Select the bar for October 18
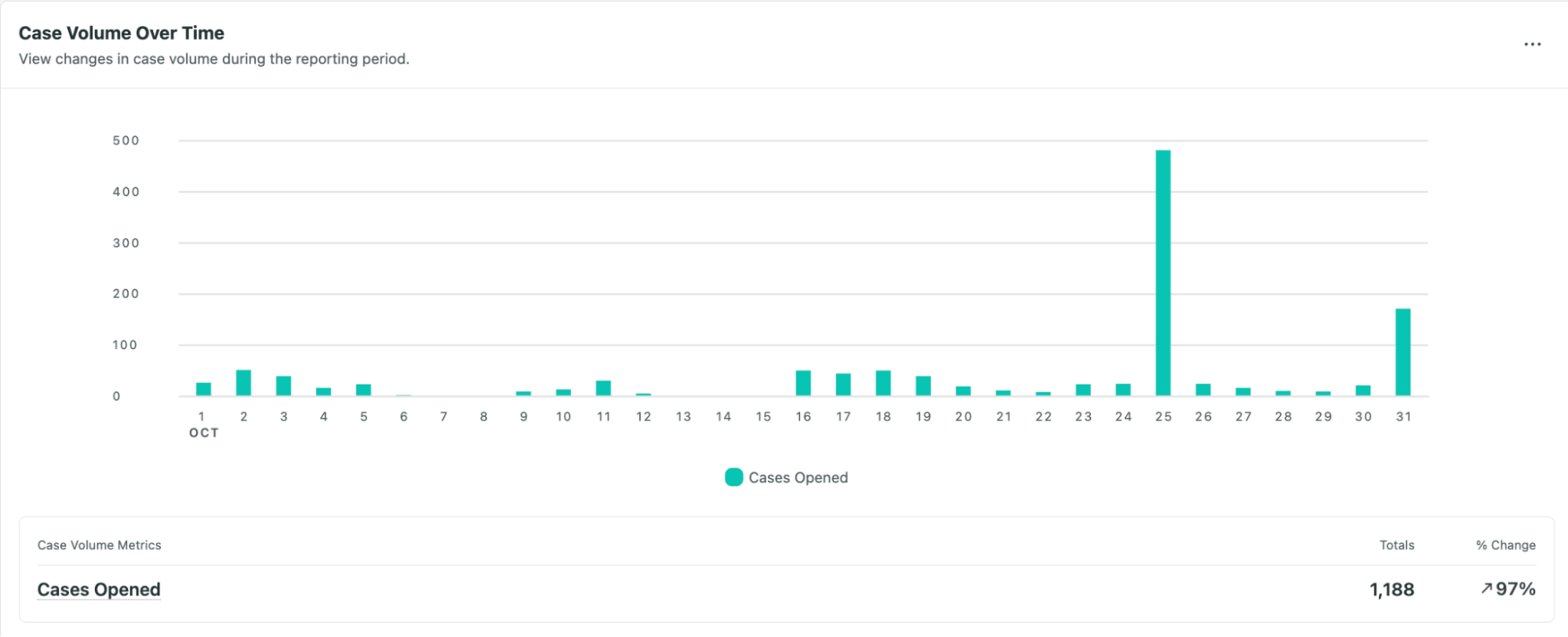 (882, 383)
